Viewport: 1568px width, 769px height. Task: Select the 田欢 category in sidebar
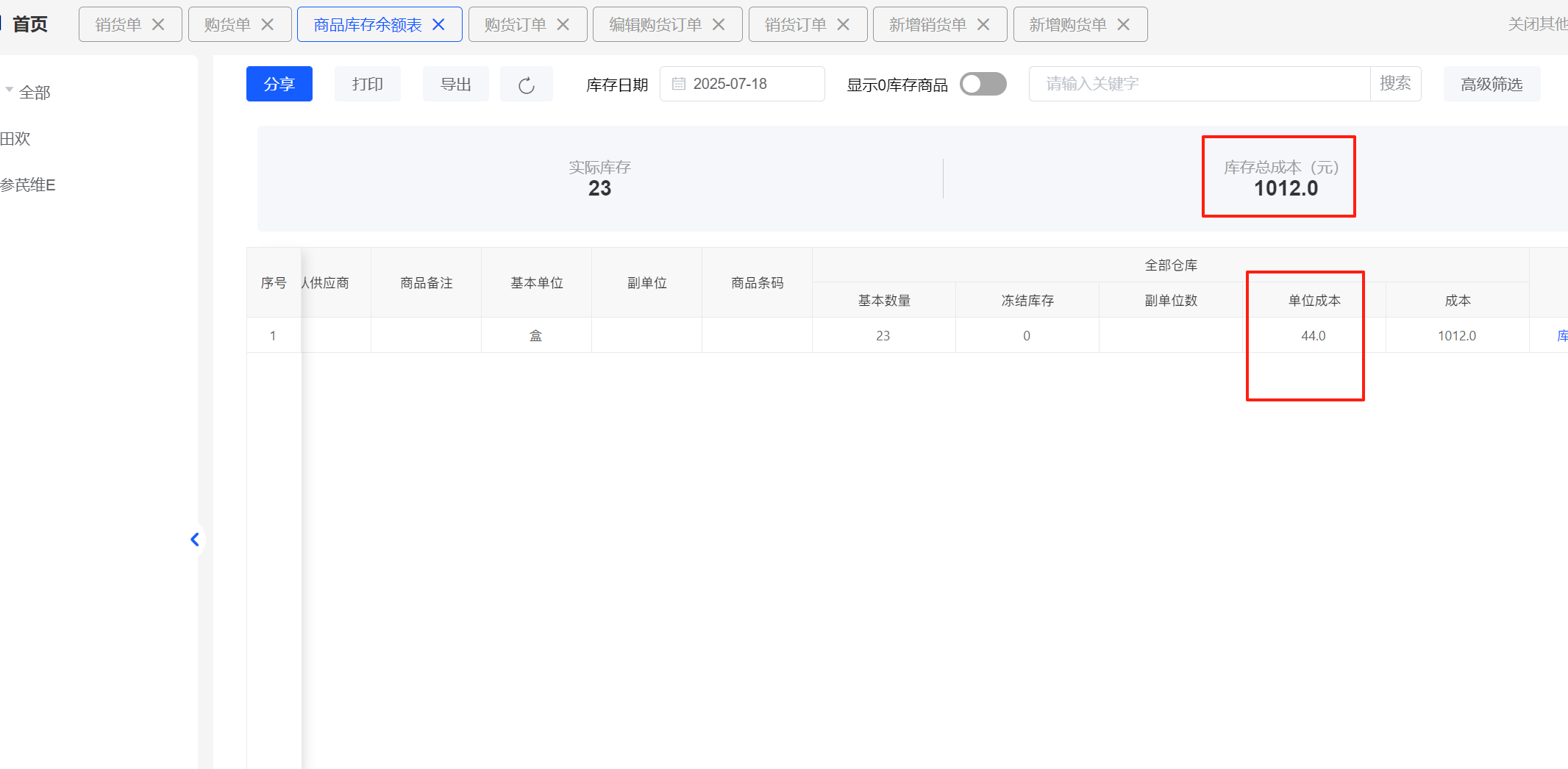pos(15,139)
